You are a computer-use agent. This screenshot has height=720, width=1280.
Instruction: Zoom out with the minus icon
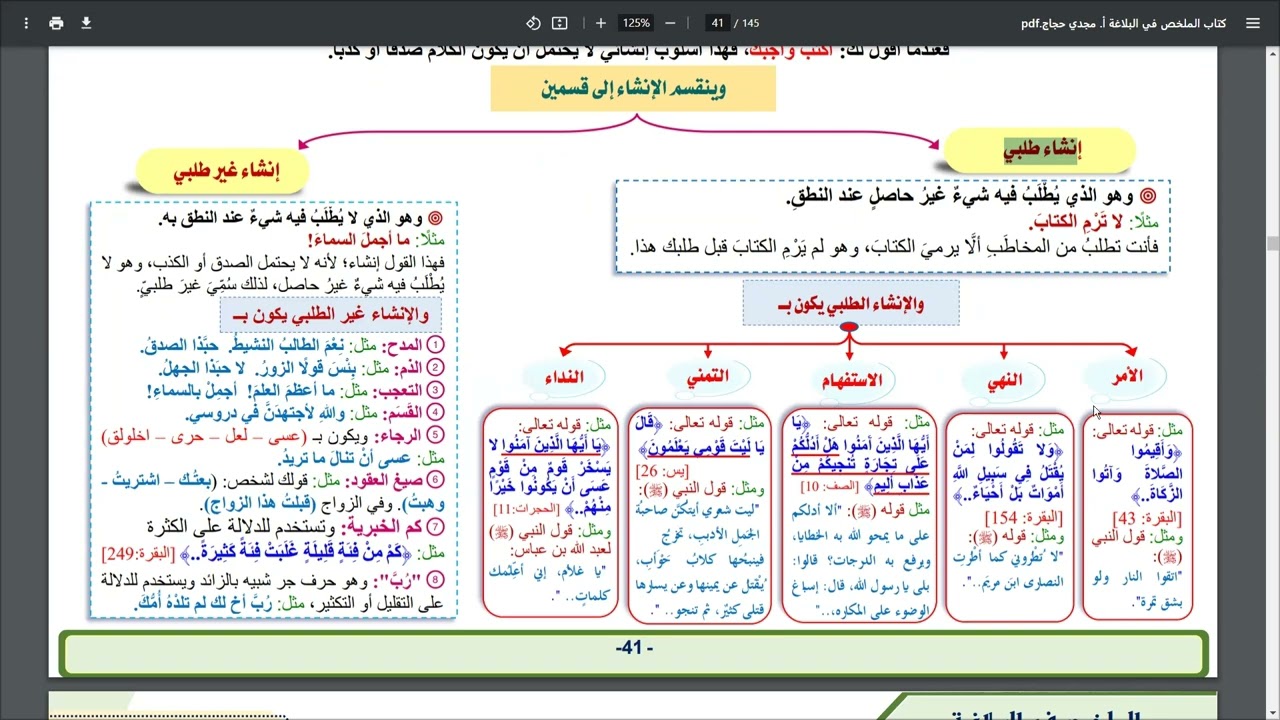[x=670, y=23]
